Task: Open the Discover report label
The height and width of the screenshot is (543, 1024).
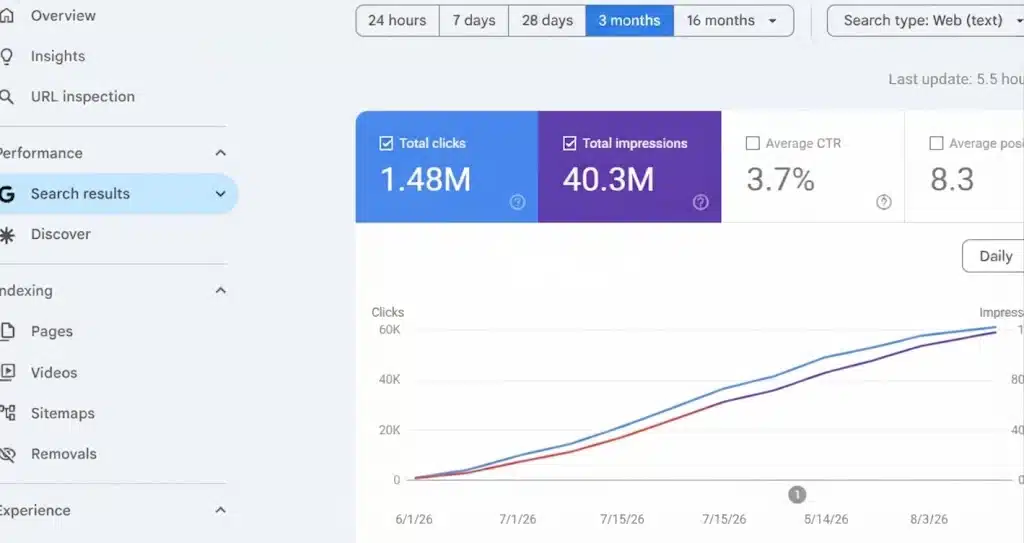Action: click(x=61, y=234)
